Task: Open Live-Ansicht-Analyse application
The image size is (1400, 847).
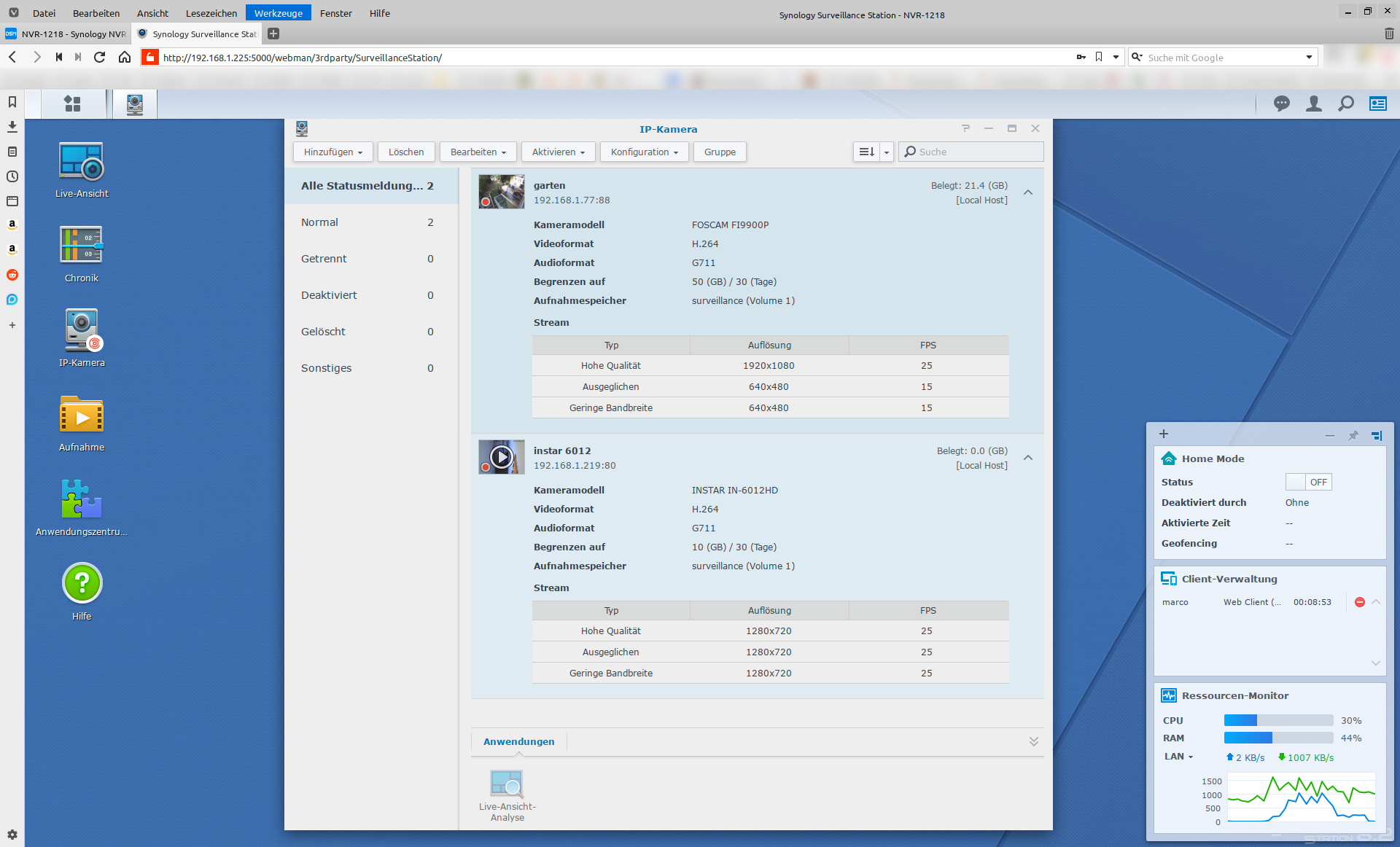Action: coord(507,795)
